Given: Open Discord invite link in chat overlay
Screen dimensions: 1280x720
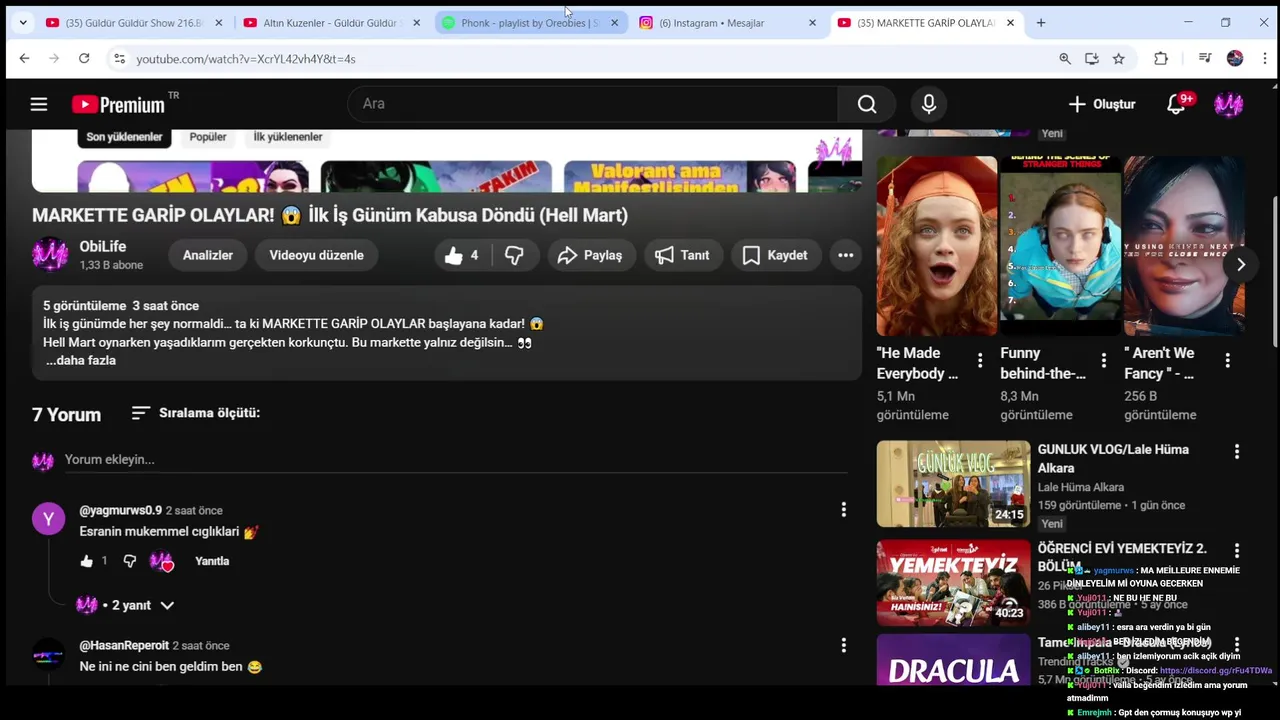Looking at the screenshot, I should pyautogui.click(x=1215, y=671).
